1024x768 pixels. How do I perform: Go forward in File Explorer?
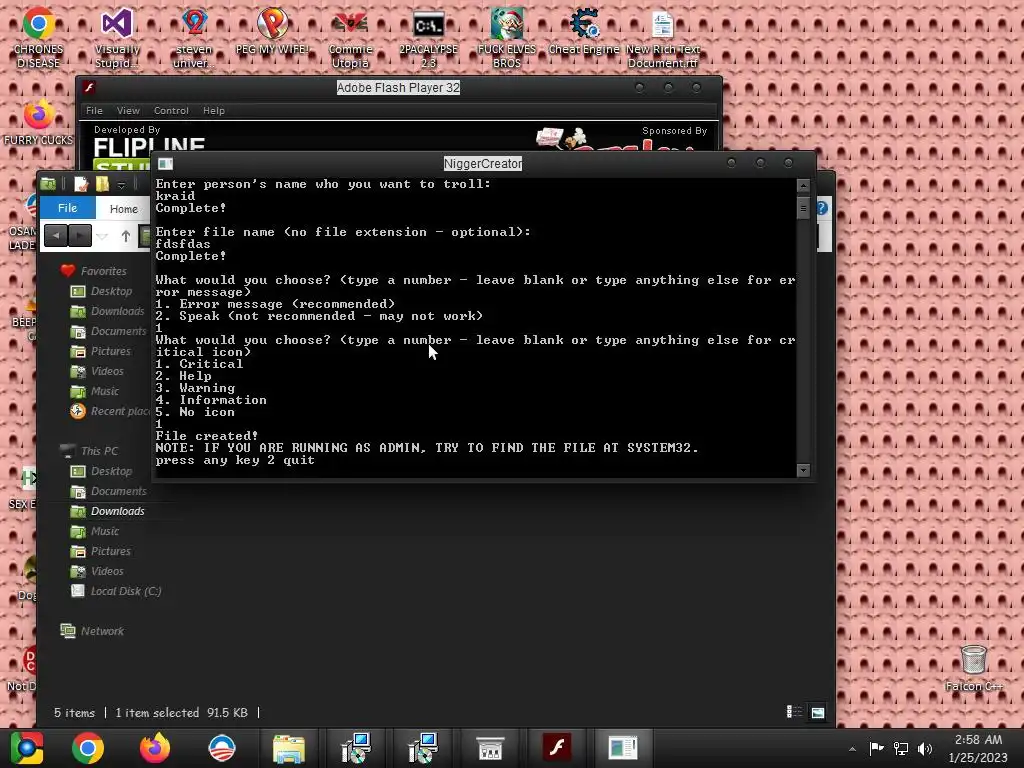click(x=80, y=235)
